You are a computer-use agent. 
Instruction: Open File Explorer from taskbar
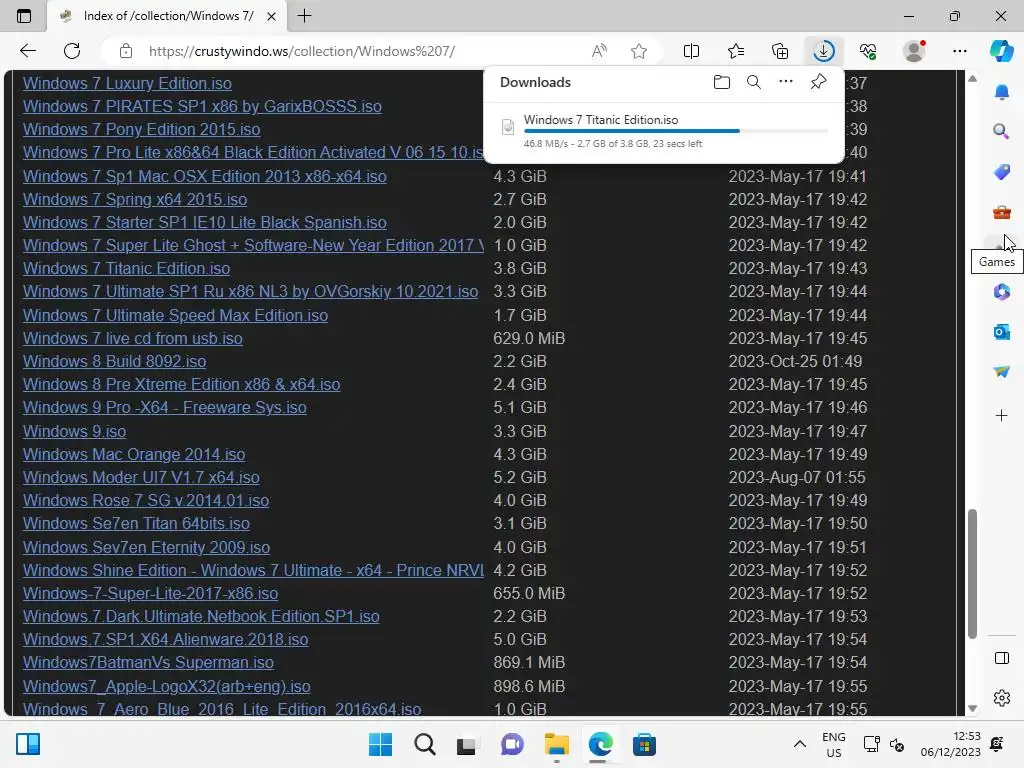556,744
